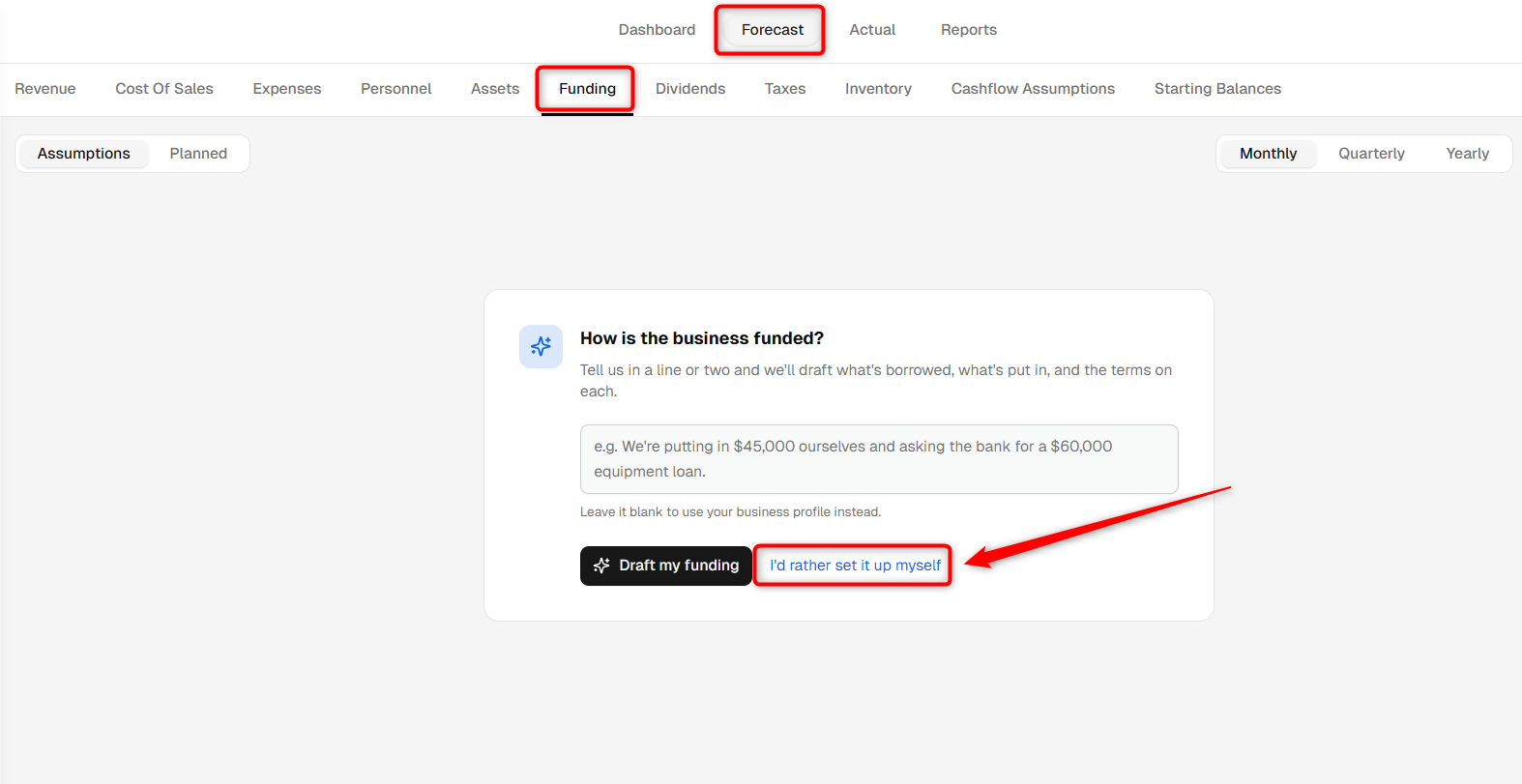Viewport: 1522px width, 784px height.
Task: Go to the Actual tab
Action: click(x=872, y=30)
